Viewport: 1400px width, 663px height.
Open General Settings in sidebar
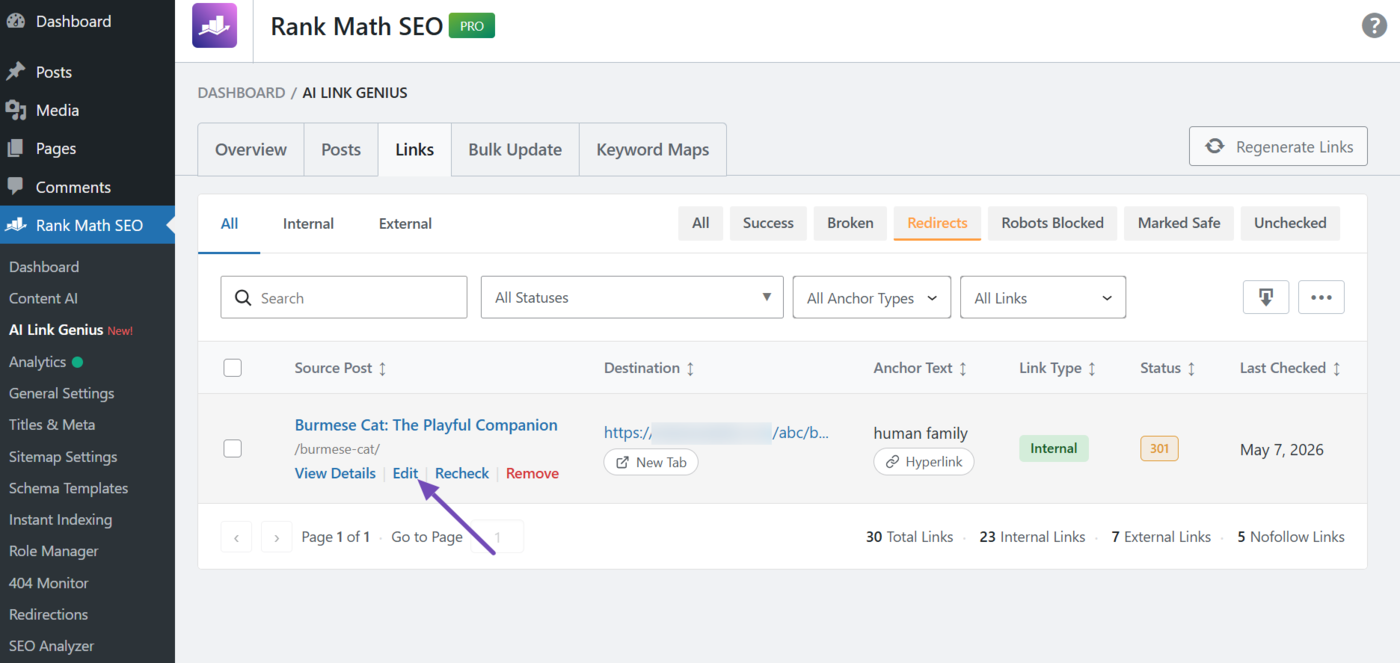click(x=62, y=393)
